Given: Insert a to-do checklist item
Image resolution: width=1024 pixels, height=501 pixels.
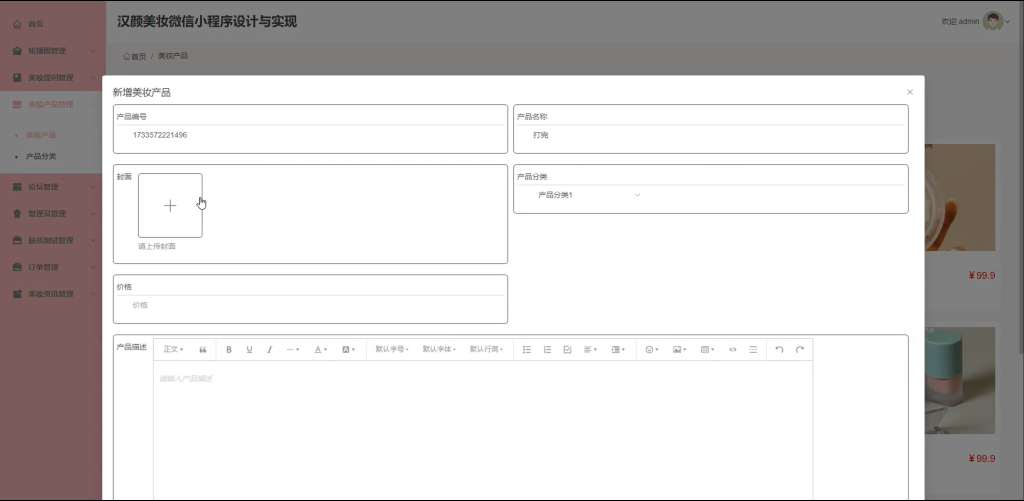Looking at the screenshot, I should coord(568,349).
